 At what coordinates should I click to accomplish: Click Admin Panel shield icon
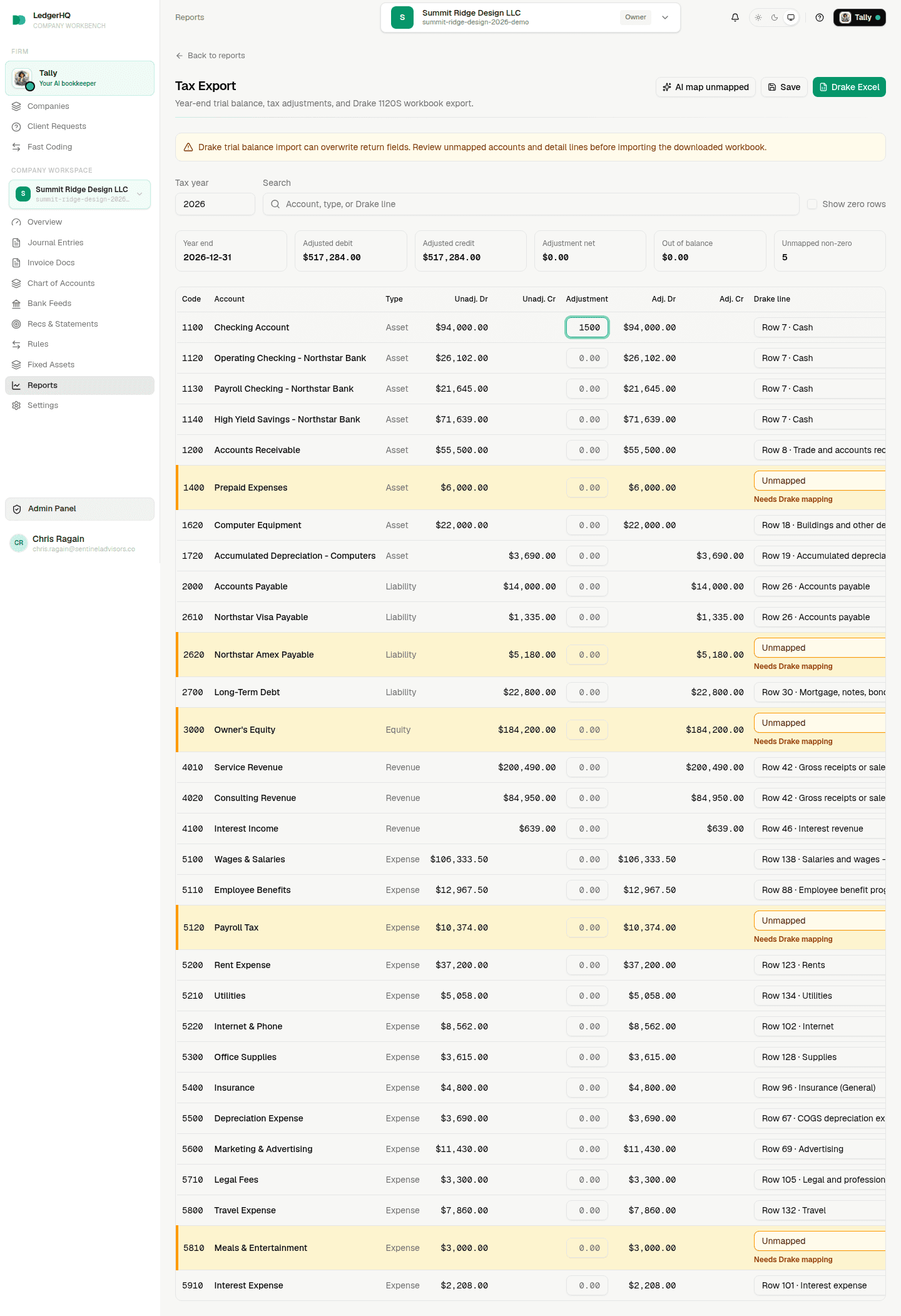(x=17, y=509)
